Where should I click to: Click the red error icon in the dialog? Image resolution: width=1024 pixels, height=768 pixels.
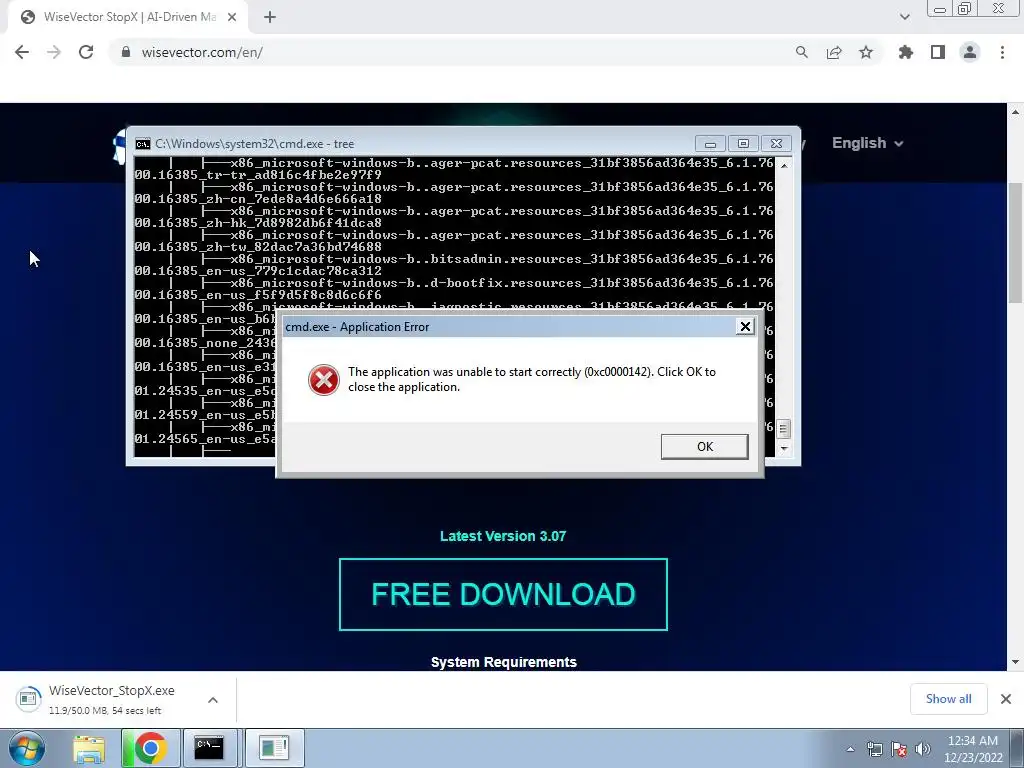(324, 380)
